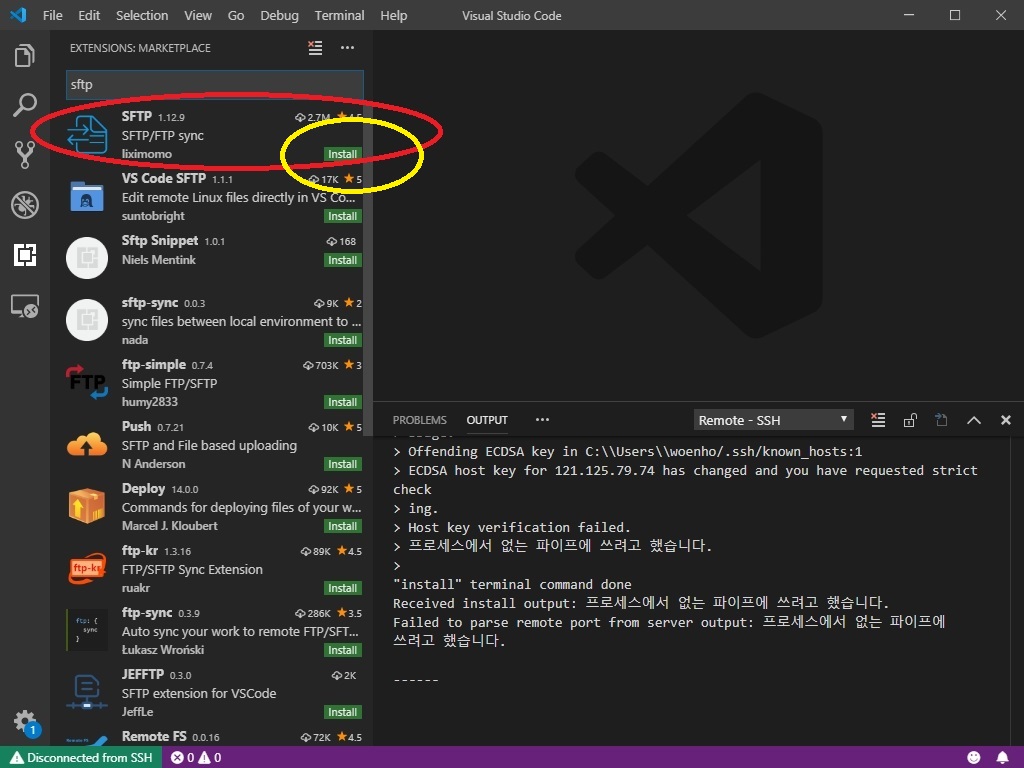The image size is (1024, 768).
Task: Switch to the OUTPUT tab
Action: 487,420
